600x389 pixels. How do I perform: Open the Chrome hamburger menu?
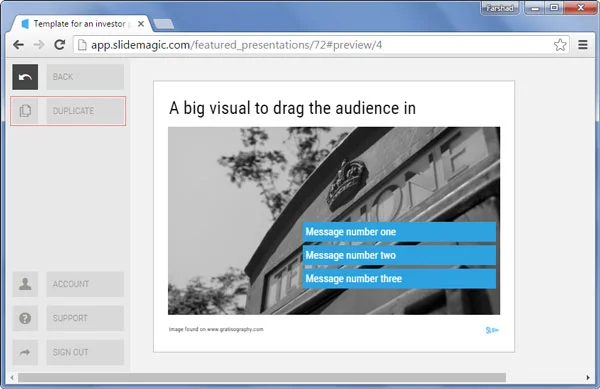click(x=583, y=45)
